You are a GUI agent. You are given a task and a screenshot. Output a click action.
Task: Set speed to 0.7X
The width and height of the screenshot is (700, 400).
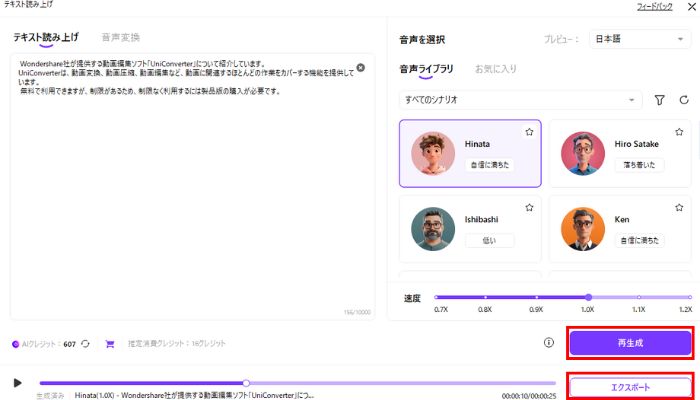coord(436,297)
